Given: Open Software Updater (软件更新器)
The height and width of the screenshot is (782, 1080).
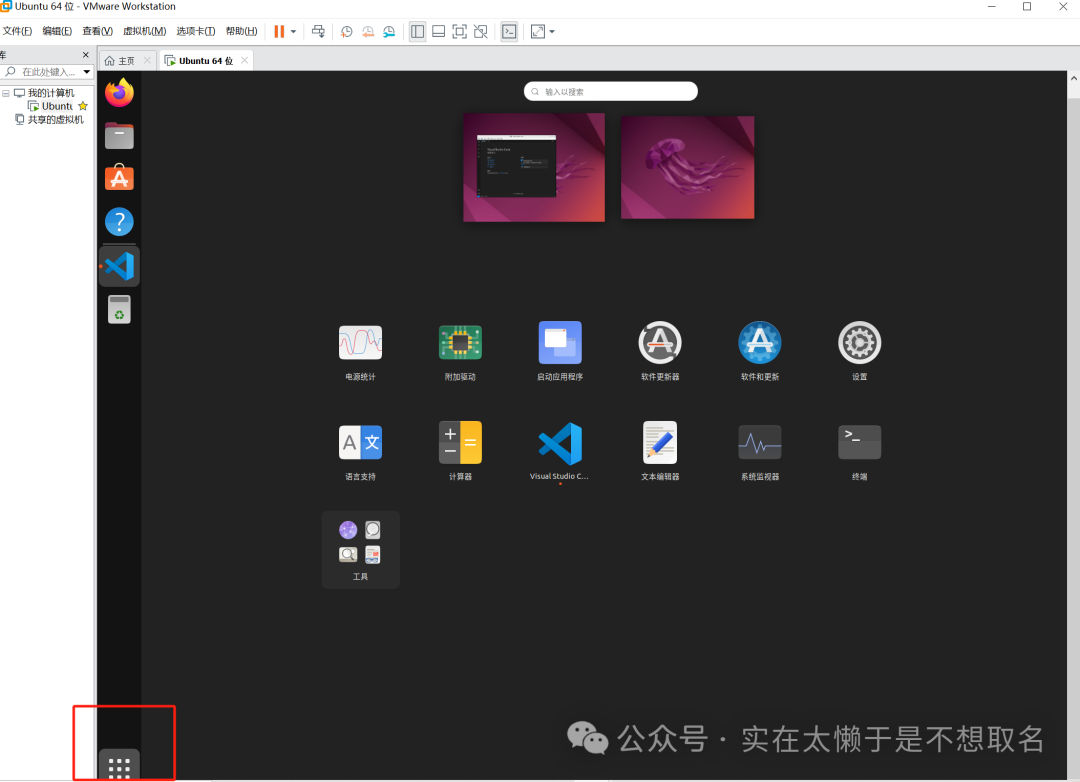Looking at the screenshot, I should coord(660,343).
